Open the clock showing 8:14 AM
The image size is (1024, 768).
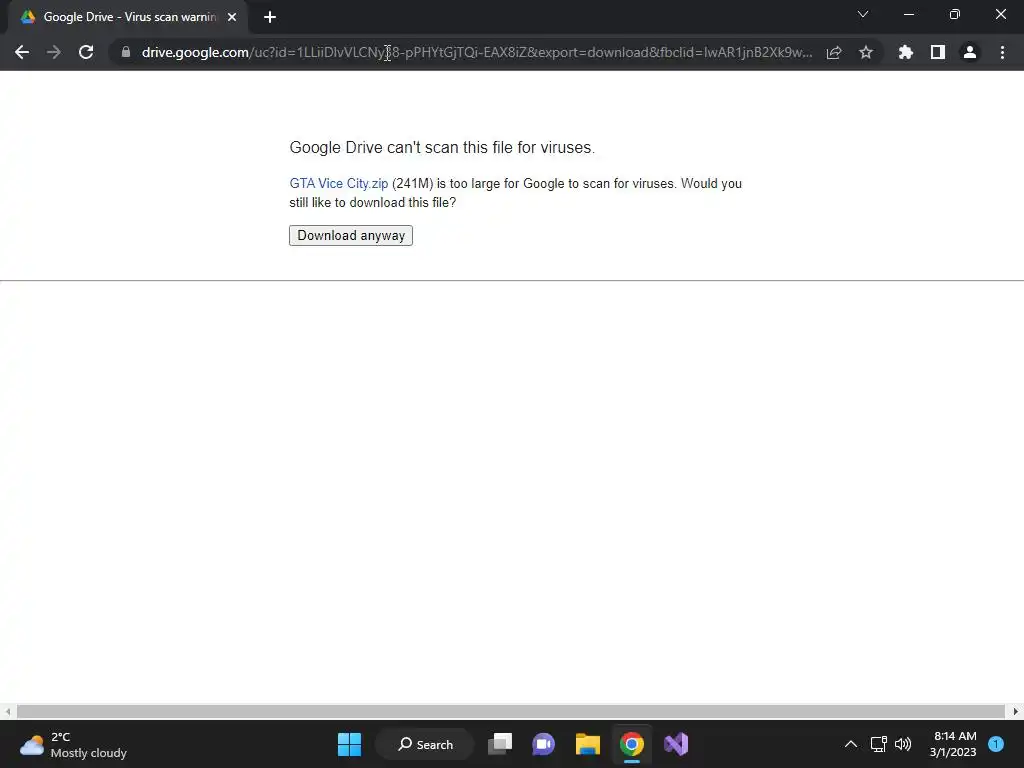(953, 744)
